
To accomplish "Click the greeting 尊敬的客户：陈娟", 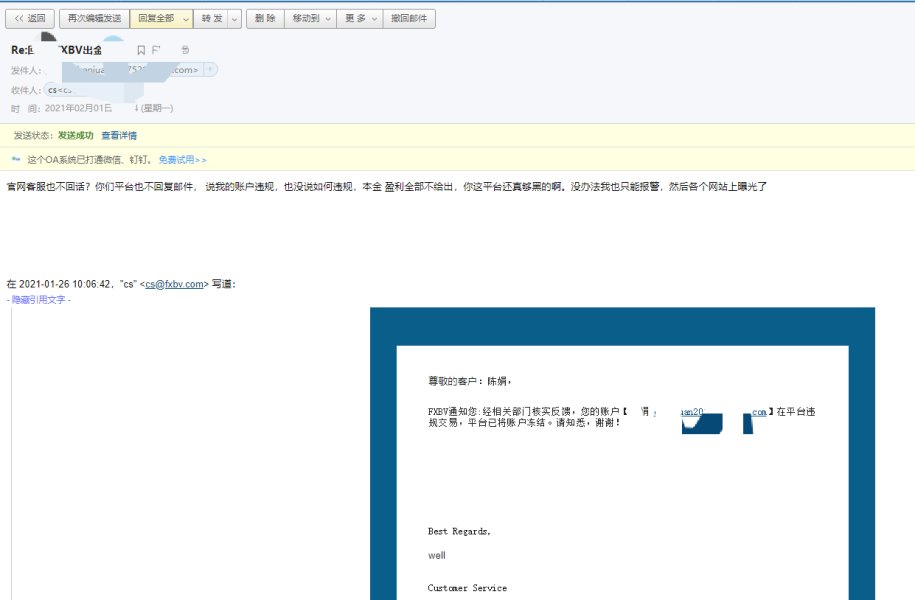I will pos(470,381).
